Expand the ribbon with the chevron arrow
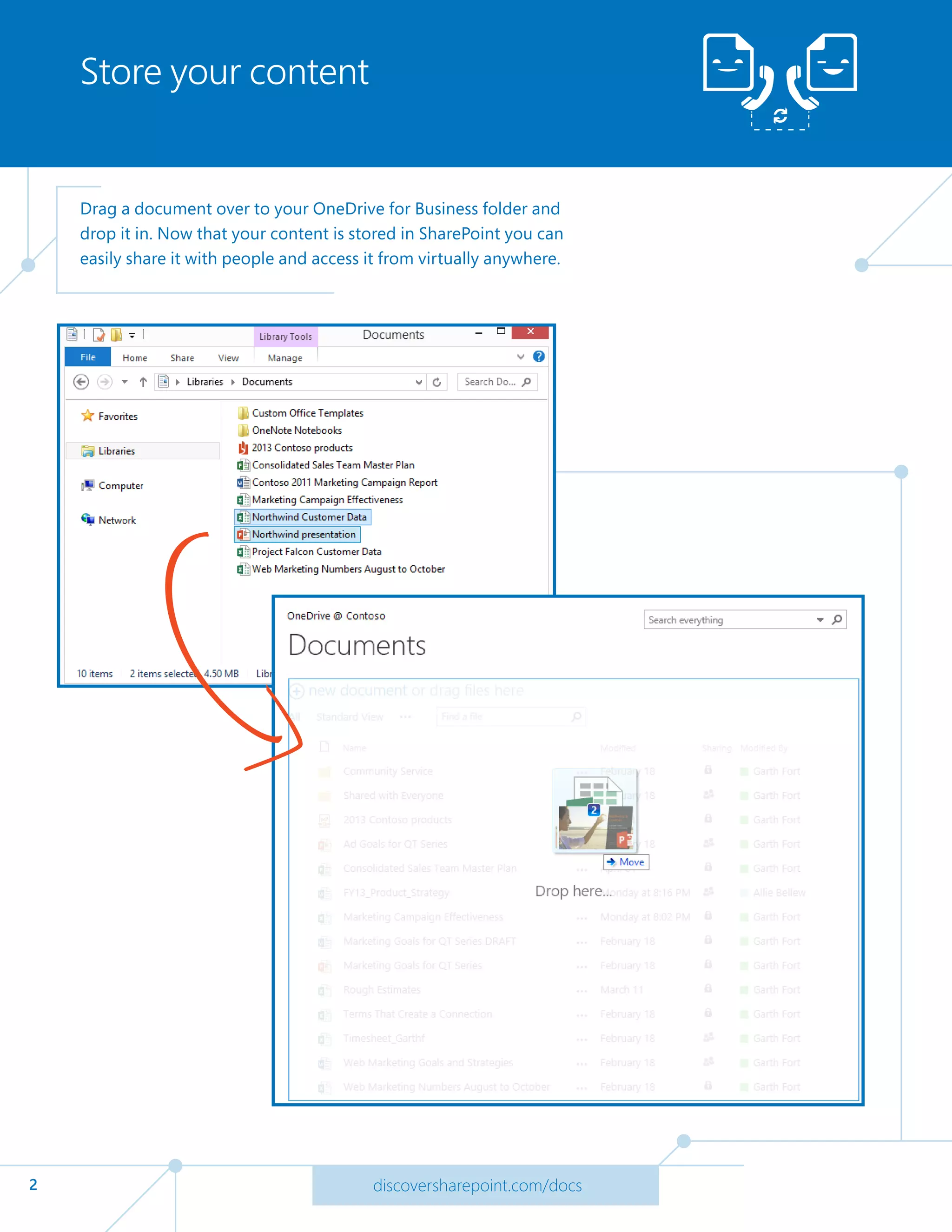The height and width of the screenshot is (1232, 952). (x=521, y=357)
